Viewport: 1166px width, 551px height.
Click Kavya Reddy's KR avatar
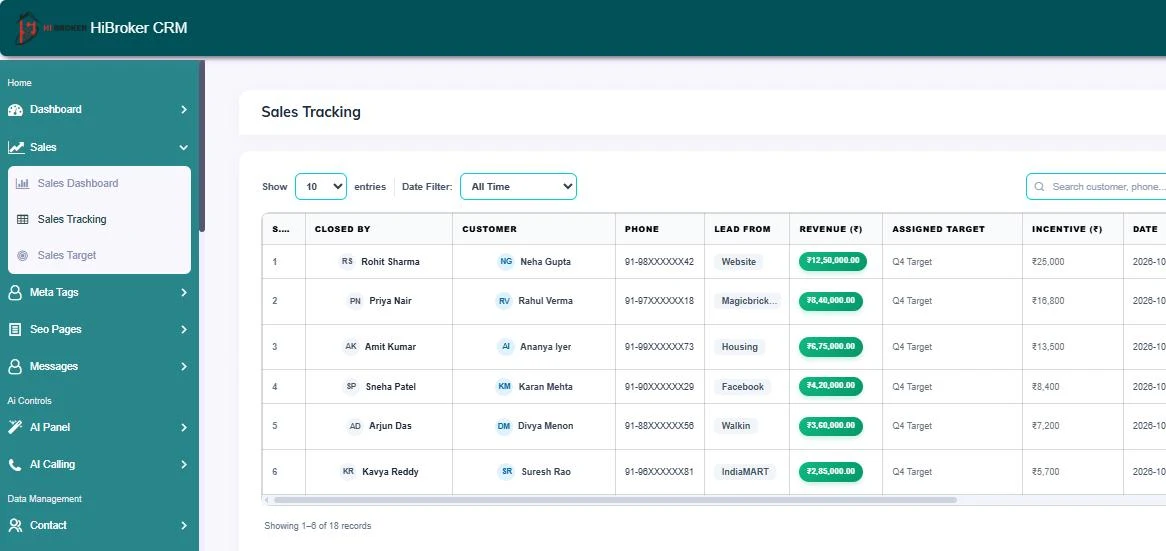click(x=348, y=471)
